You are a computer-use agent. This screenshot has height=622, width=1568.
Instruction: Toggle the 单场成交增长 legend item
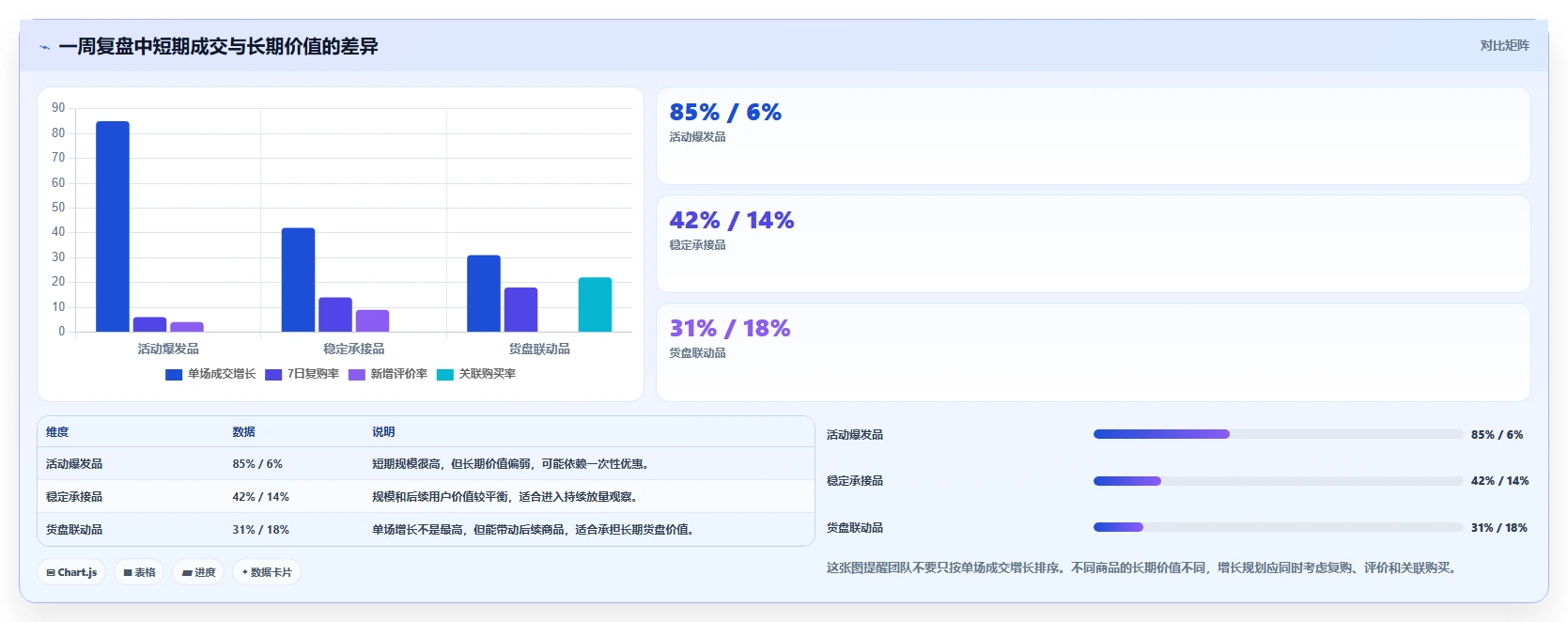click(x=210, y=374)
